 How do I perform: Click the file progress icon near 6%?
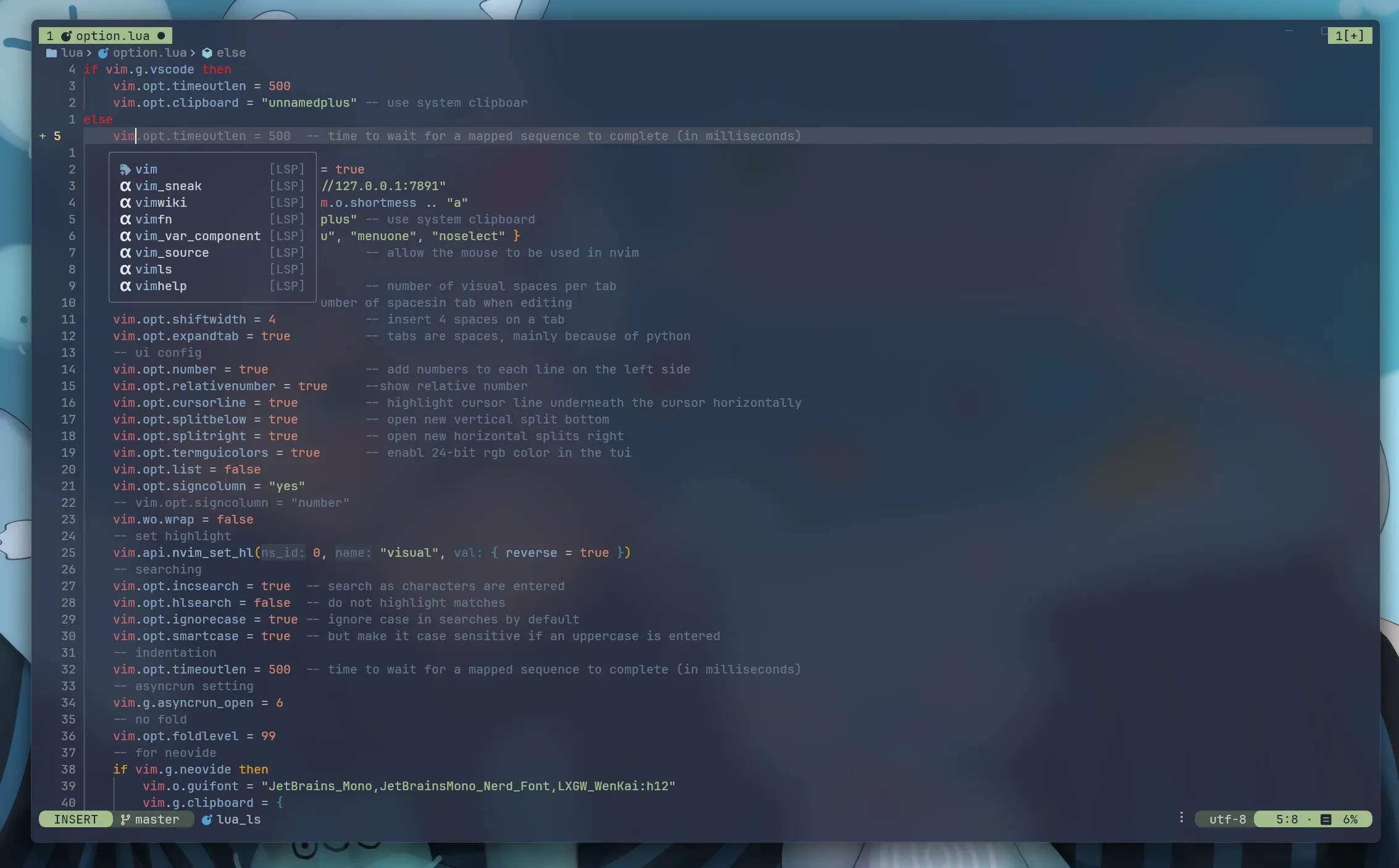coord(1326,819)
